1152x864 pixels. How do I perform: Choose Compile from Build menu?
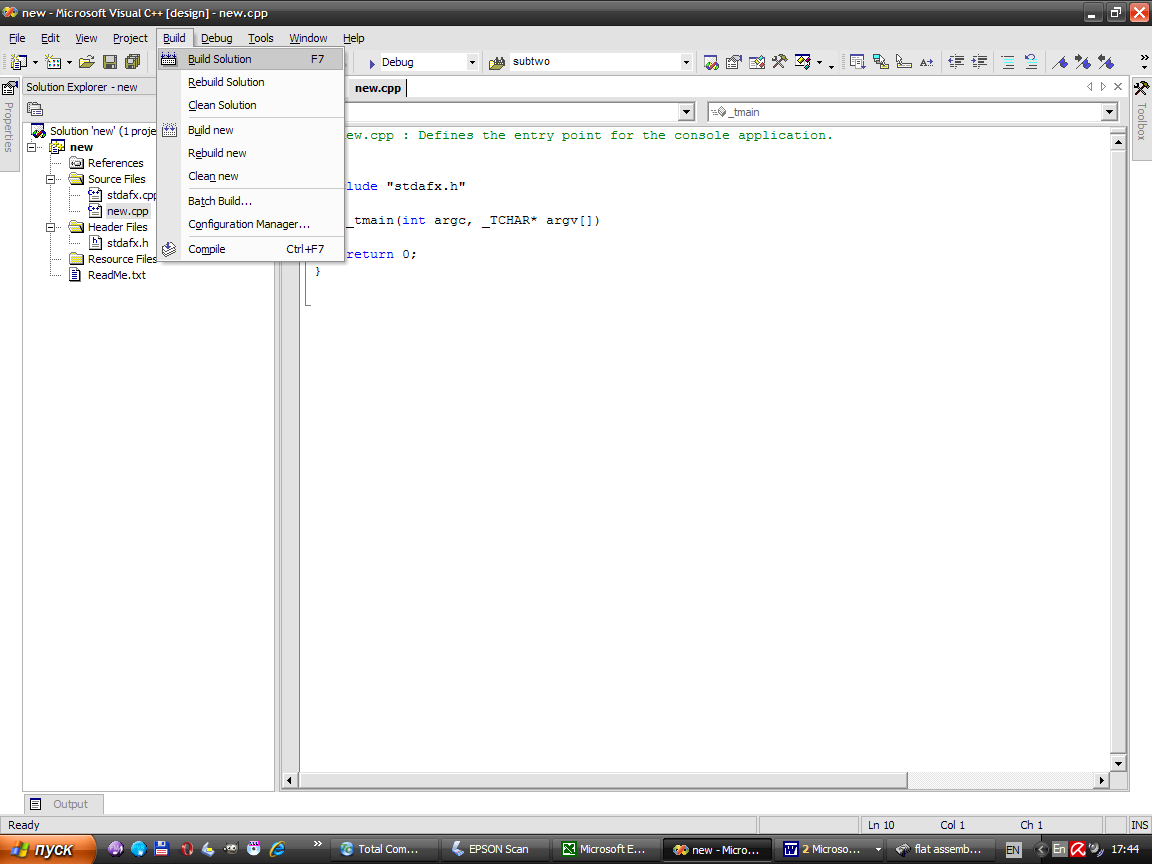(251, 249)
